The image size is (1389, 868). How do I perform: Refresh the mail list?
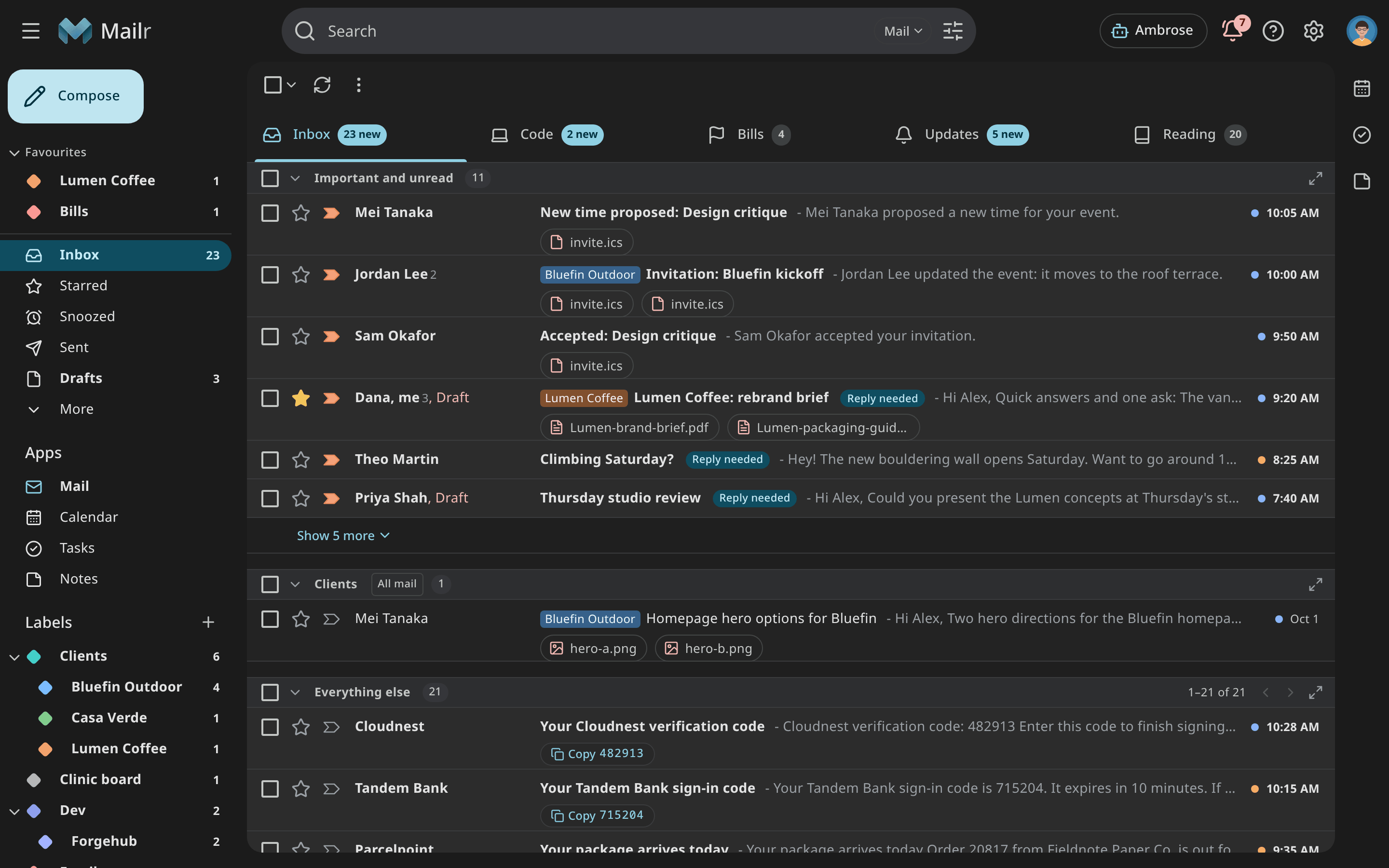322,85
